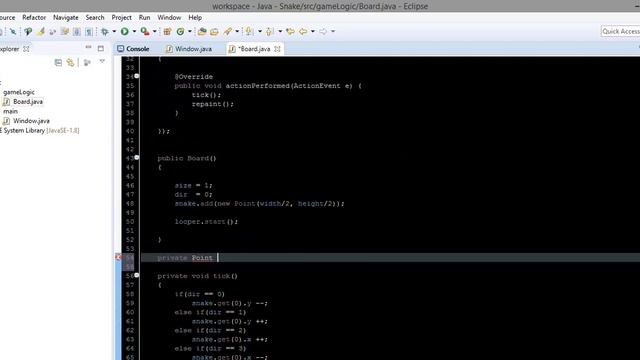Screen dimensions: 640x360
Task: Open the Back history dropdown arrow
Action: tap(313, 31)
